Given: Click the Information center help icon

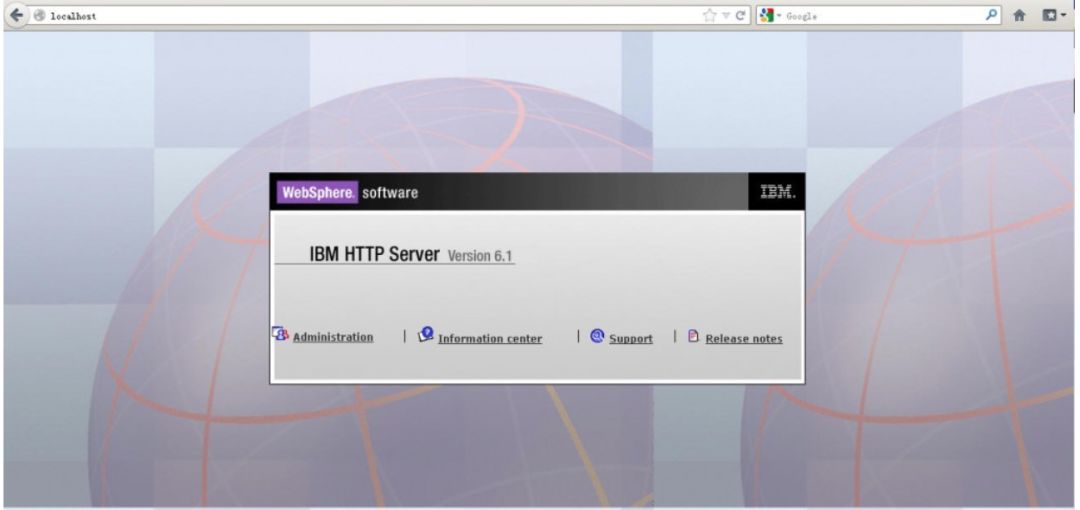Looking at the screenshot, I should coord(426,334).
